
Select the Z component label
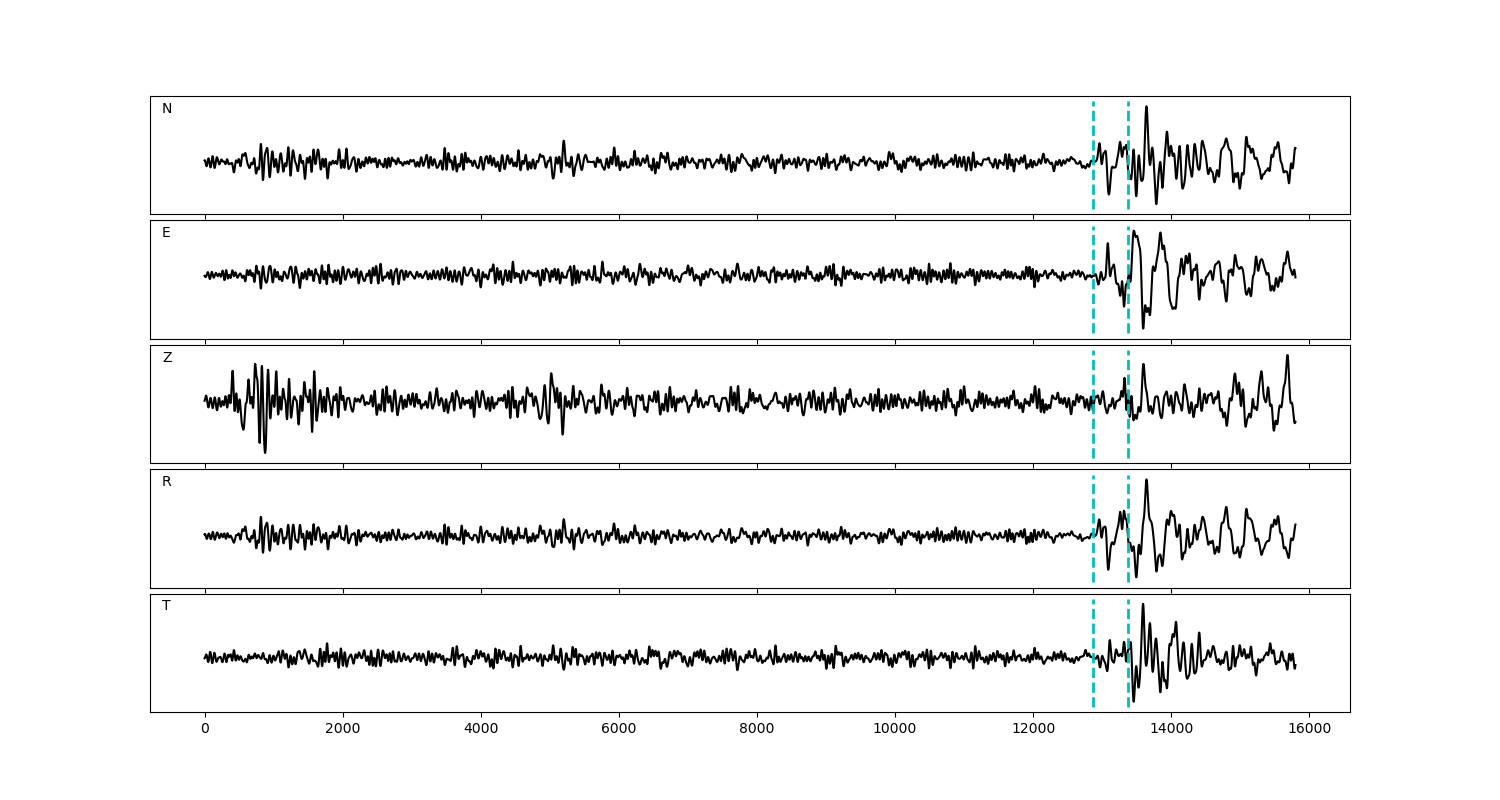tap(167, 358)
